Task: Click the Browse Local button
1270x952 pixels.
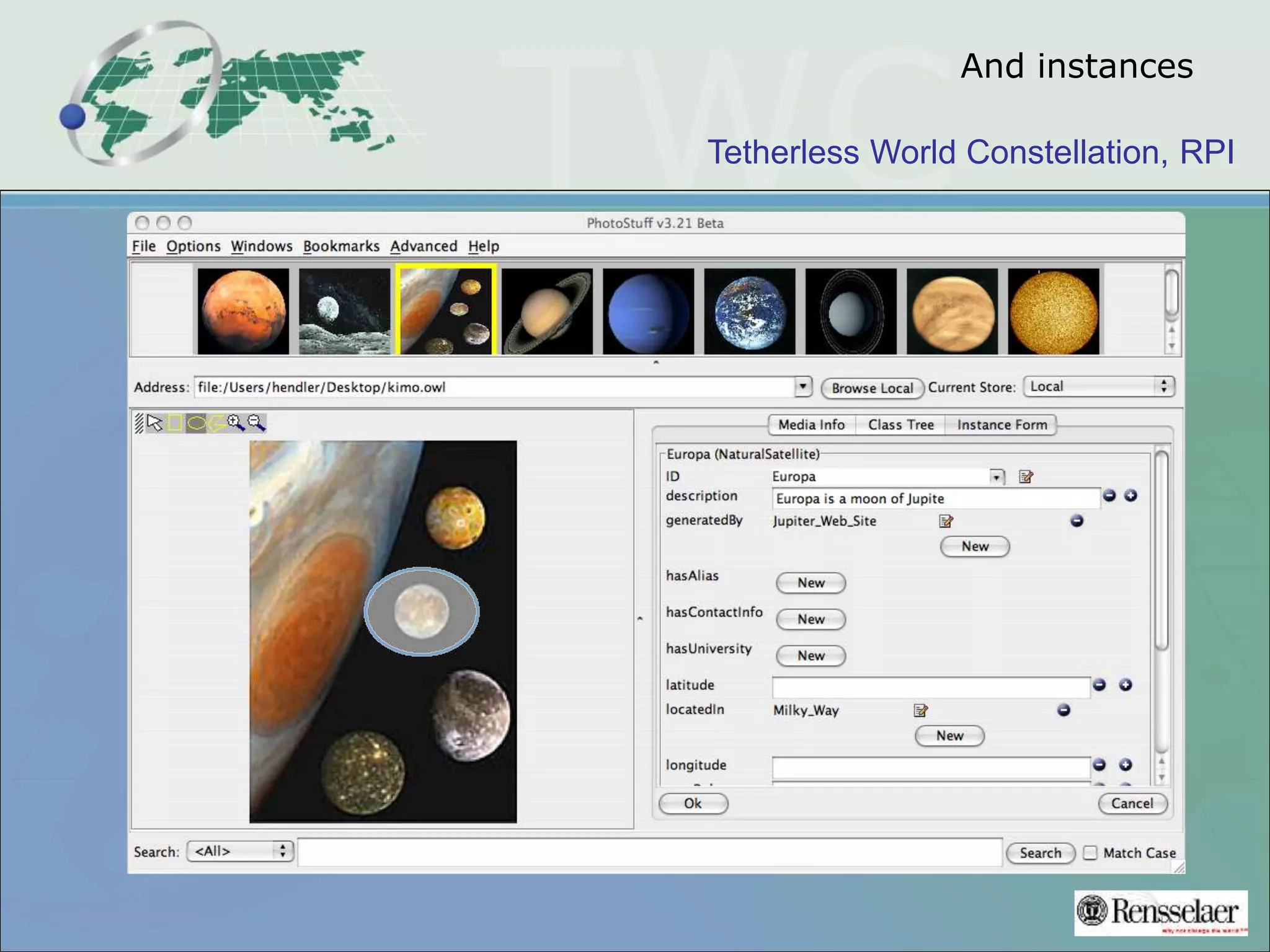Action: [873, 388]
